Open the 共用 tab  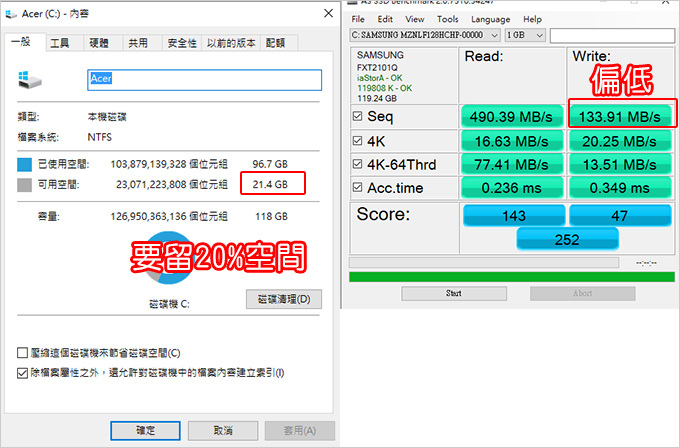coord(138,43)
